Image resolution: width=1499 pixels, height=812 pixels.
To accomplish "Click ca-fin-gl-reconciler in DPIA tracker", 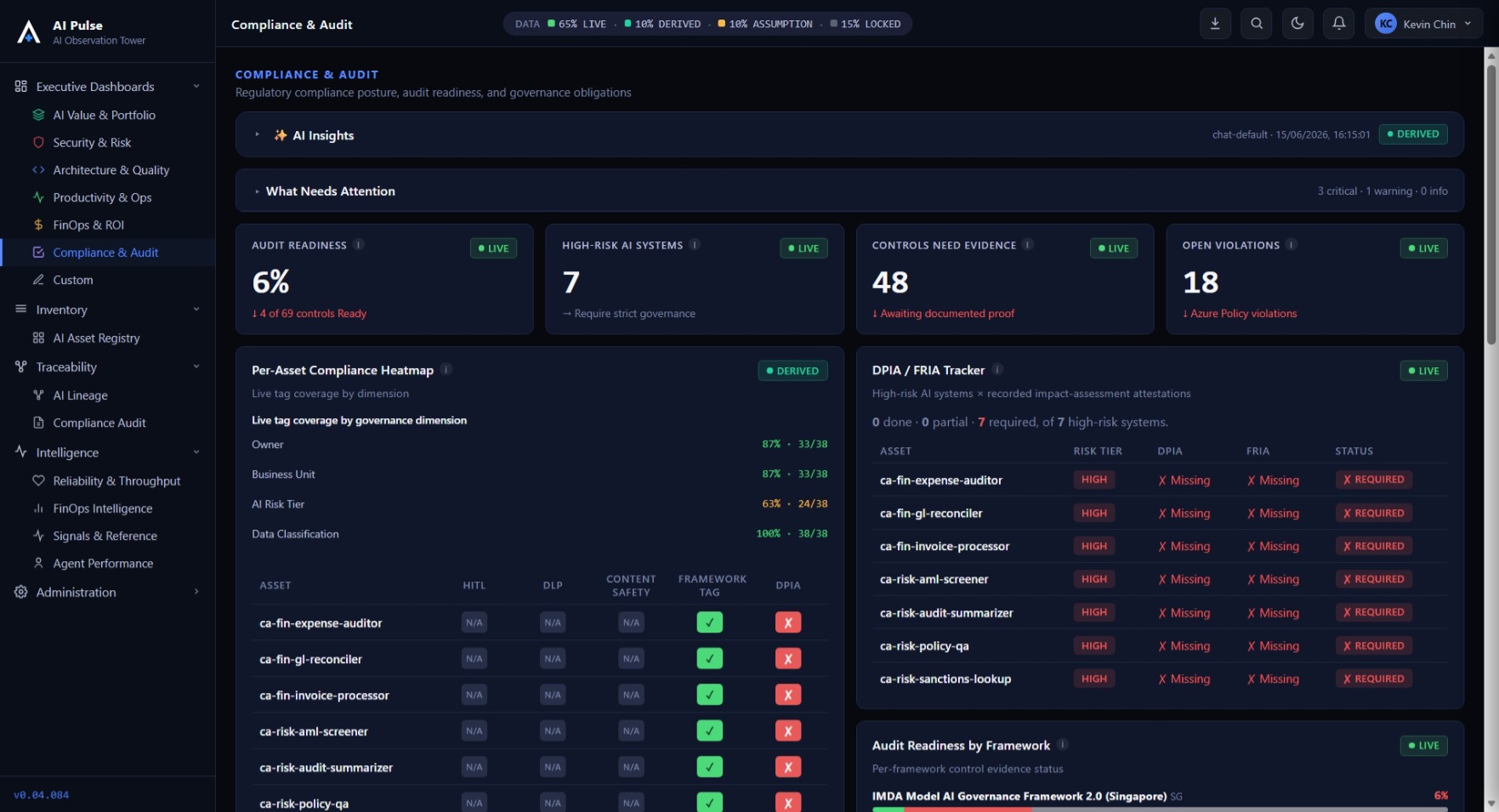I will (931, 514).
